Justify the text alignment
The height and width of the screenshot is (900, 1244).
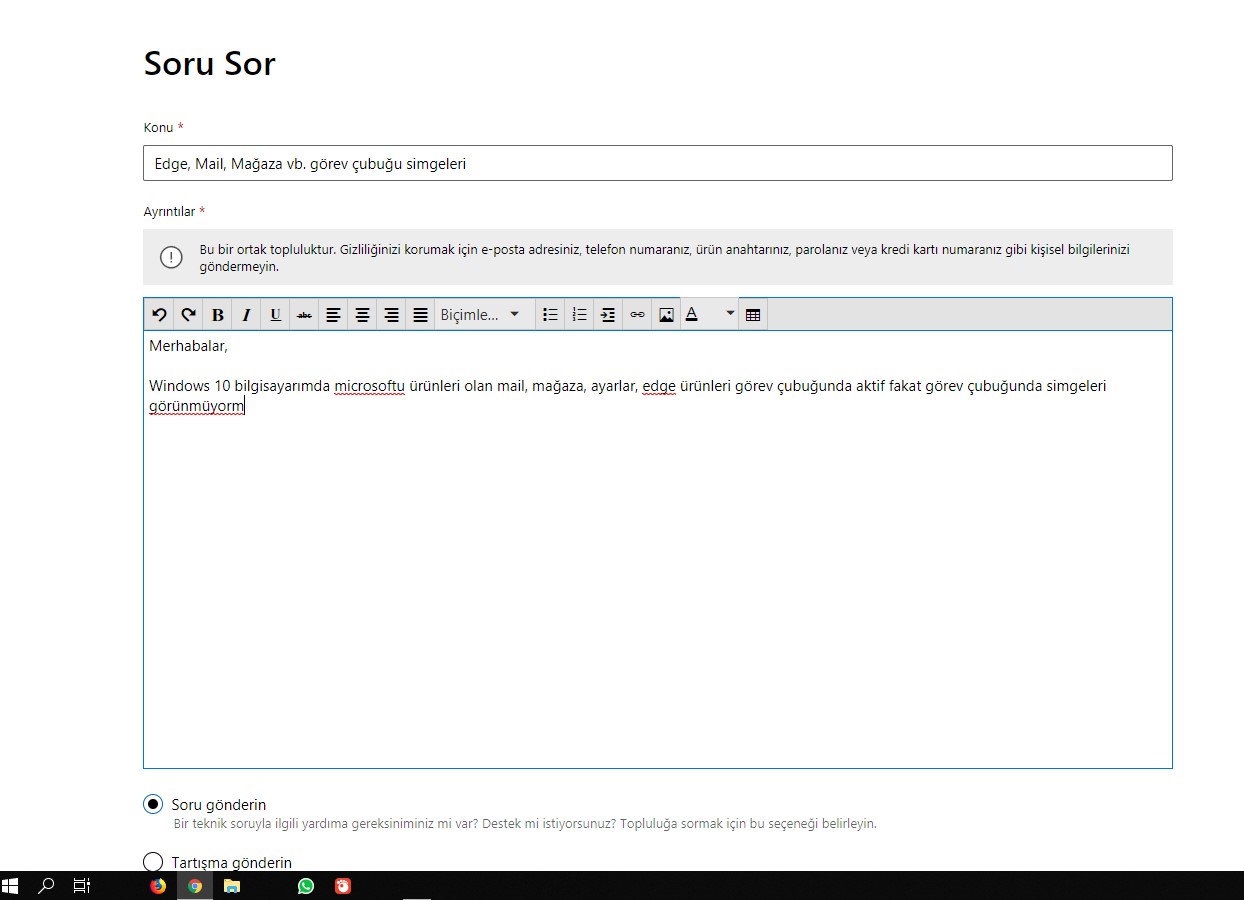(x=420, y=315)
